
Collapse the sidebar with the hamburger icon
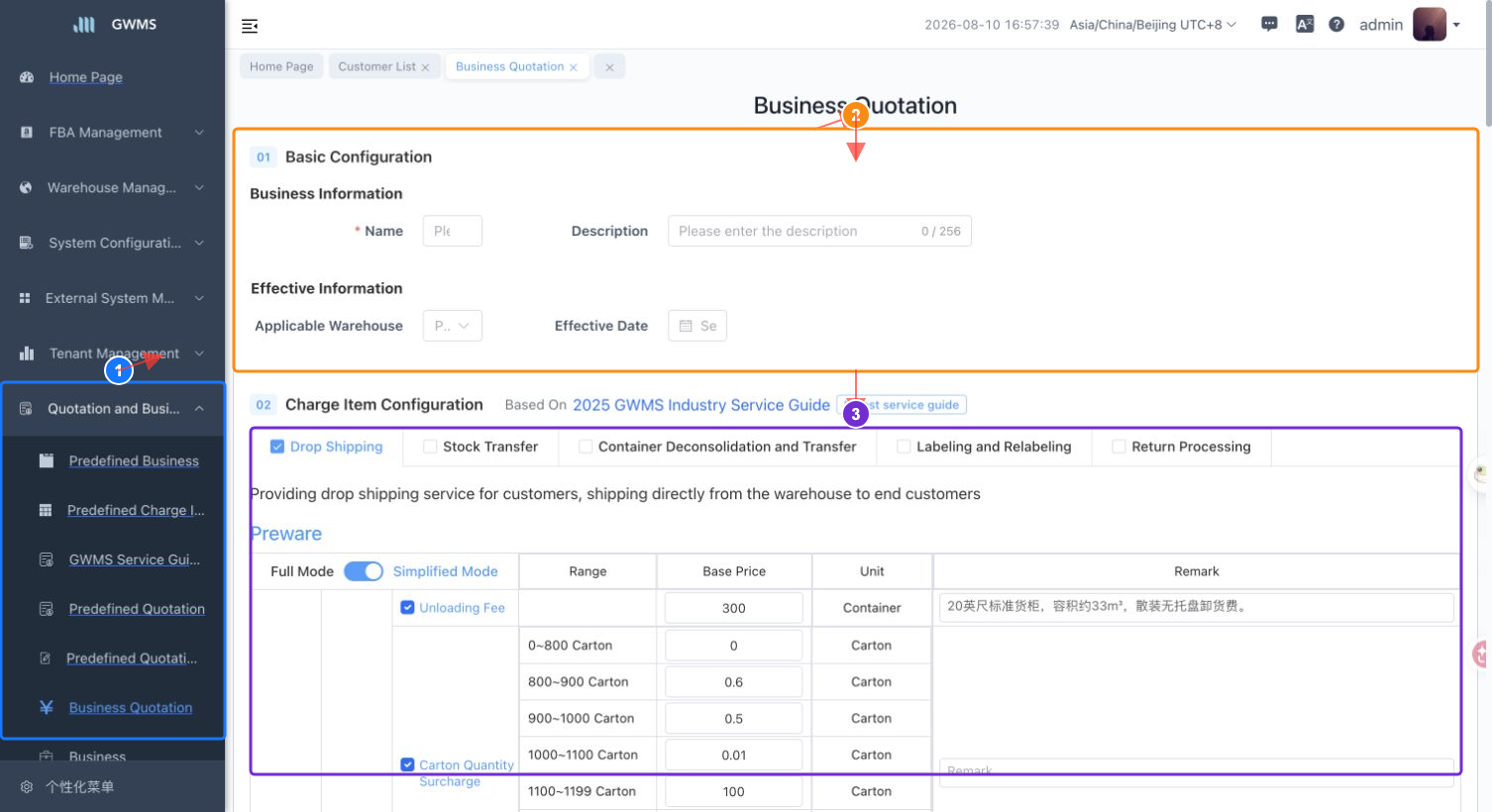pyautogui.click(x=250, y=26)
